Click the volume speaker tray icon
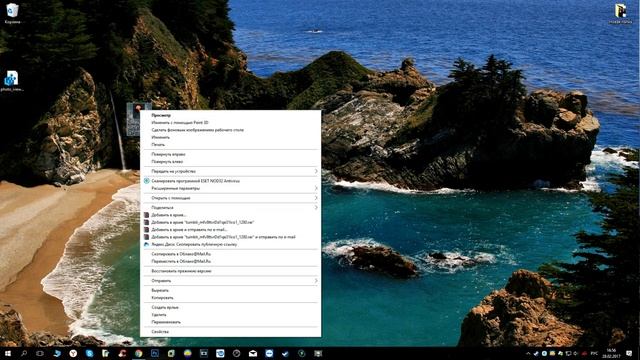The height and width of the screenshot is (360, 640). 576,353
